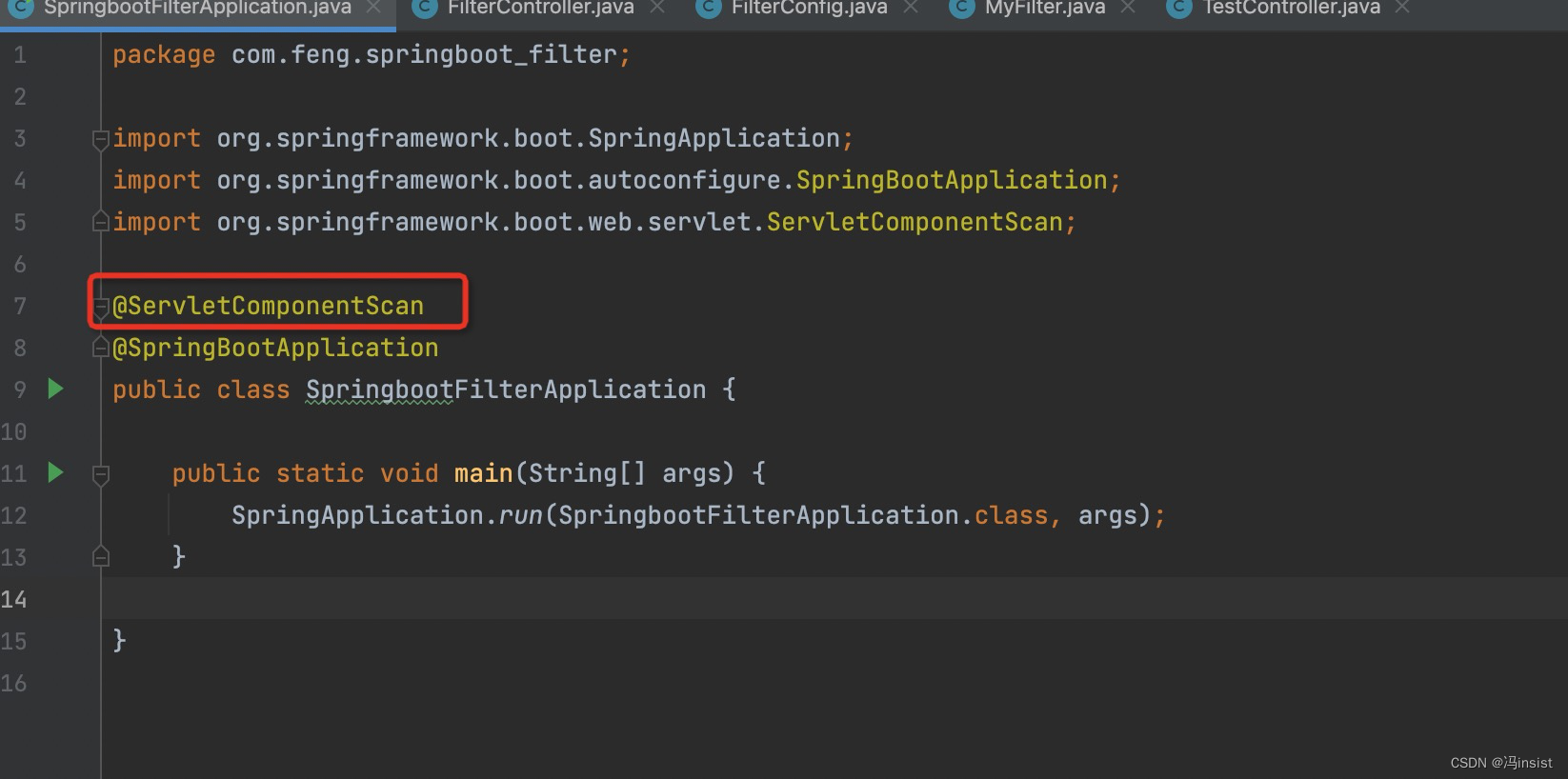Click the MyFilter.java tab class icon
The height and width of the screenshot is (779, 1568).
point(962,8)
